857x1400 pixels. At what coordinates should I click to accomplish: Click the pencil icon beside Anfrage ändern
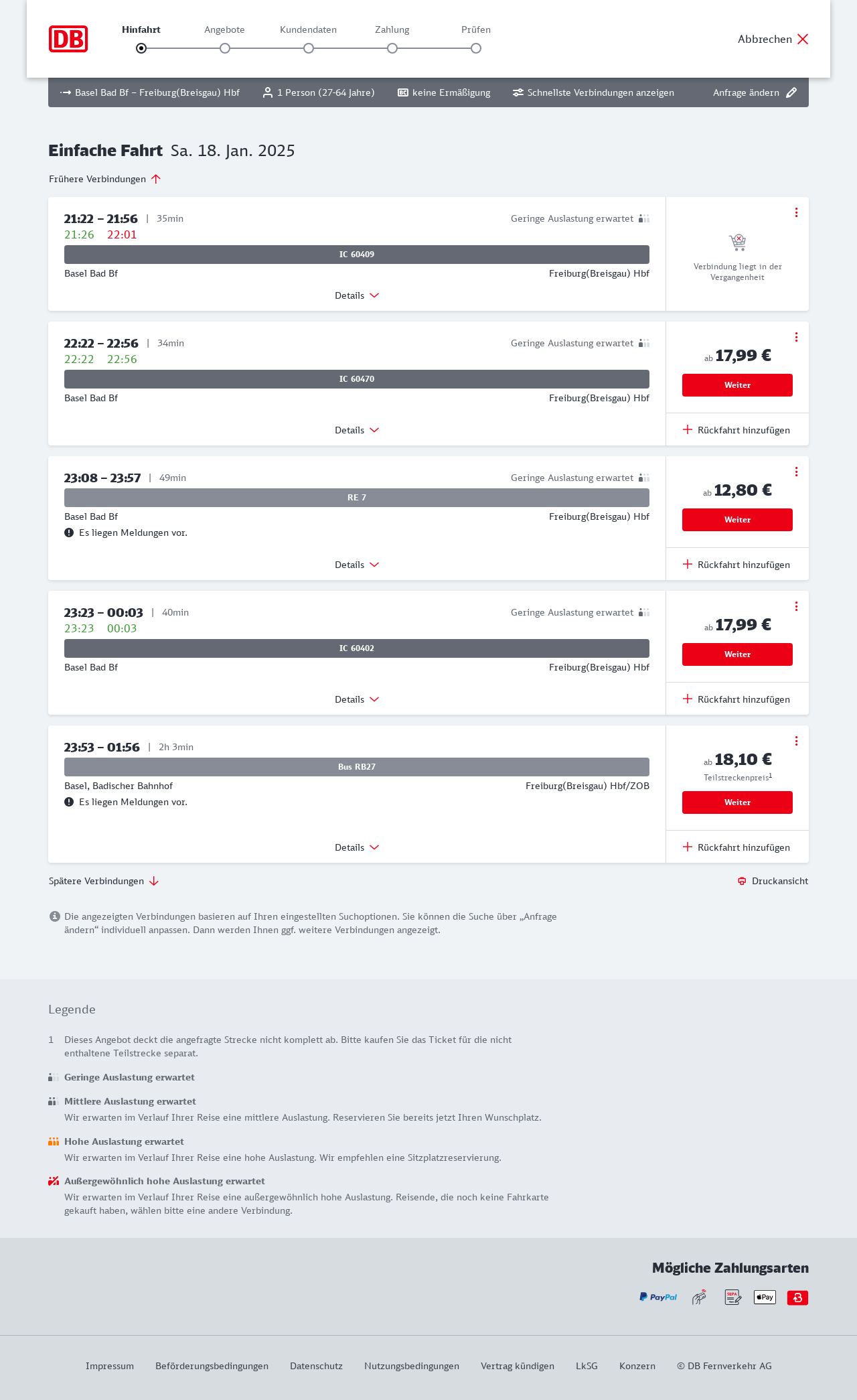791,92
